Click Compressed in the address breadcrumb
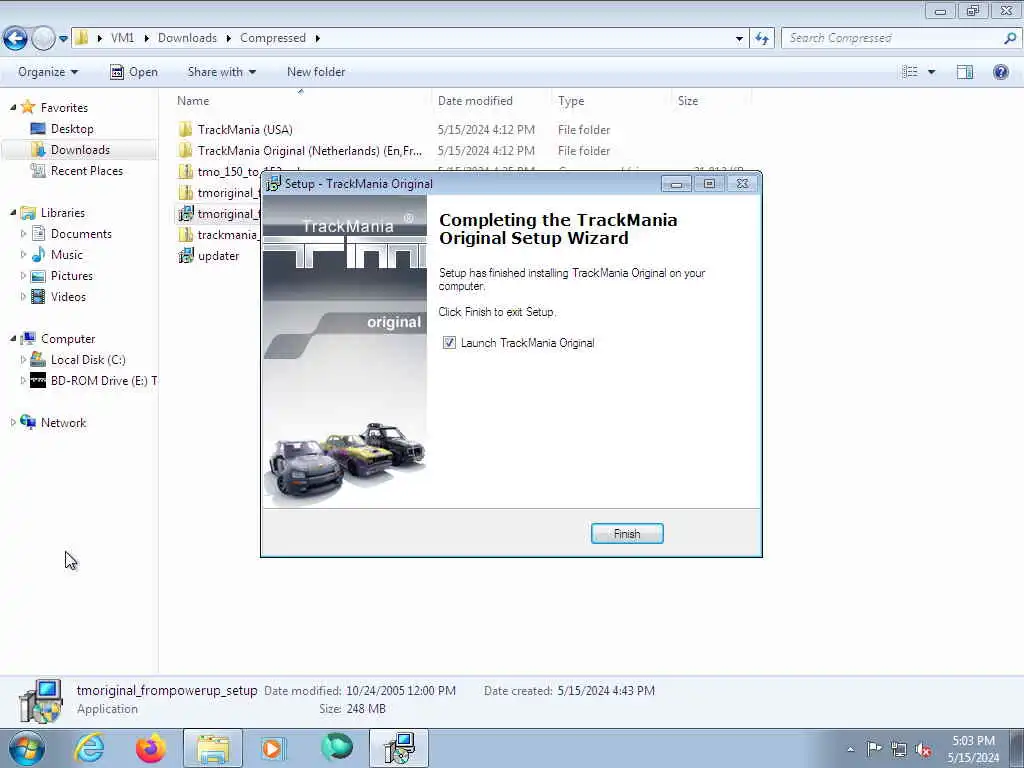Viewport: 1024px width, 768px height. pyautogui.click(x=273, y=38)
